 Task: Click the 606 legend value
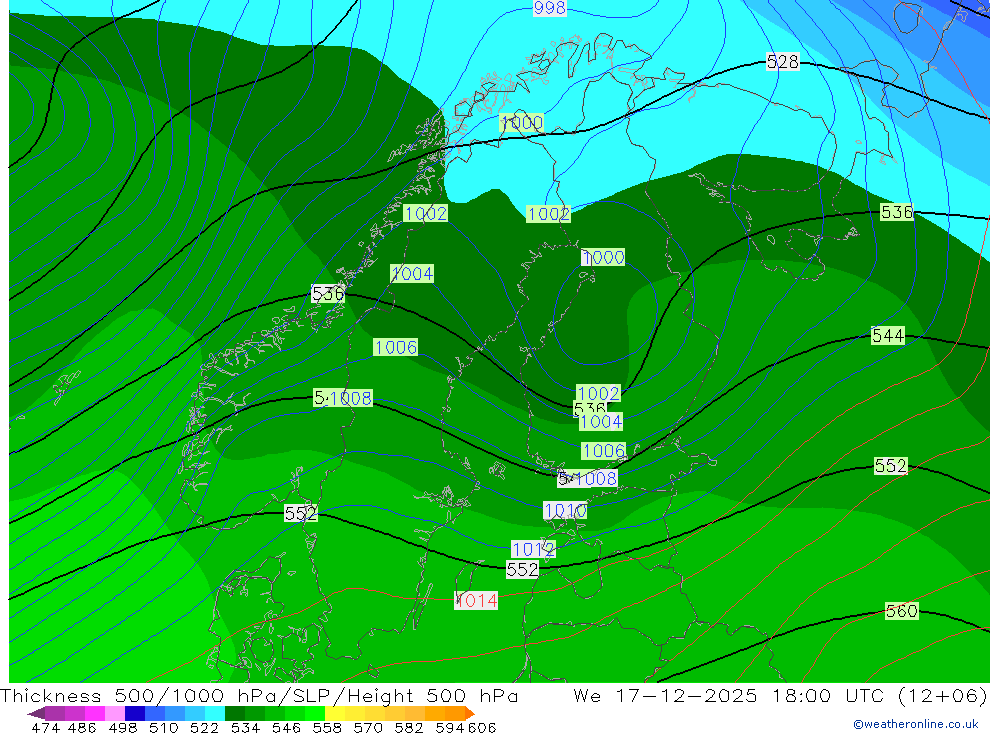[x=482, y=728]
